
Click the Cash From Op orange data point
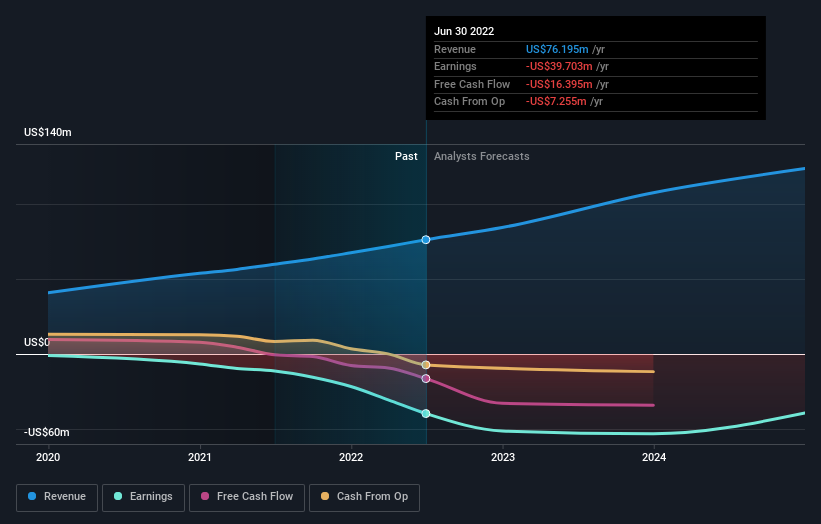pyautogui.click(x=426, y=365)
